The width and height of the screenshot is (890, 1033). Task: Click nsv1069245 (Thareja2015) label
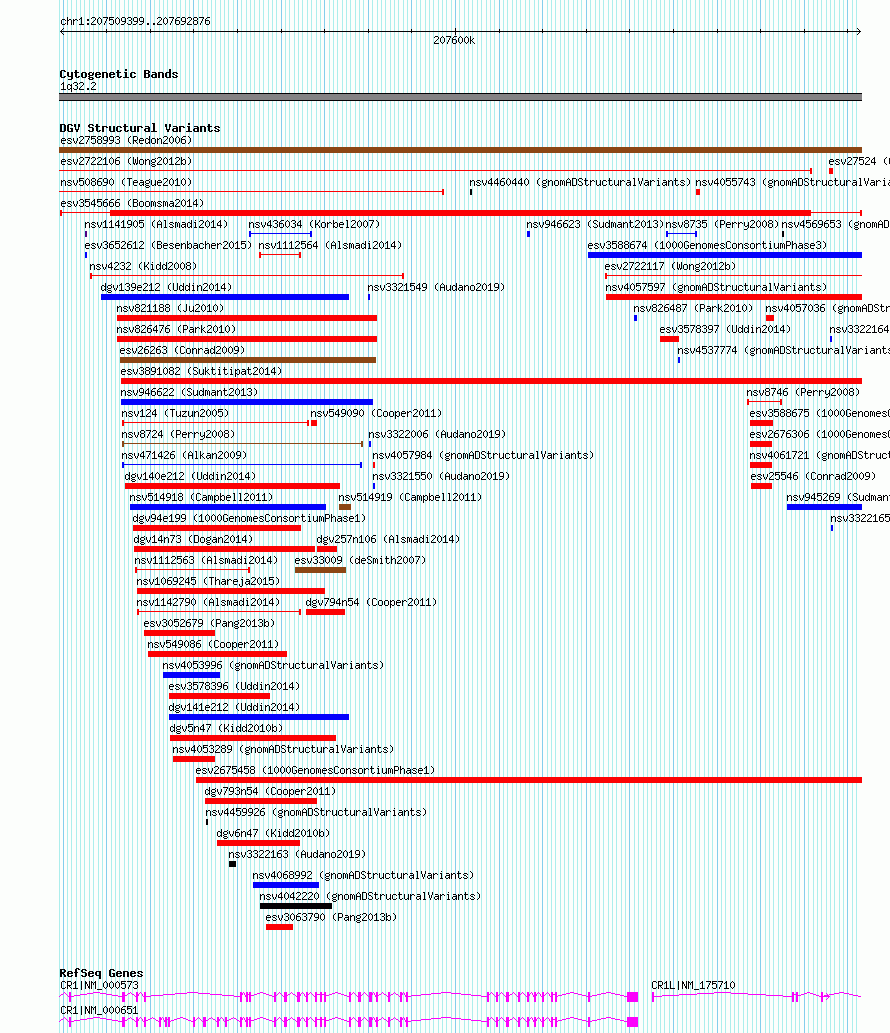[208, 583]
